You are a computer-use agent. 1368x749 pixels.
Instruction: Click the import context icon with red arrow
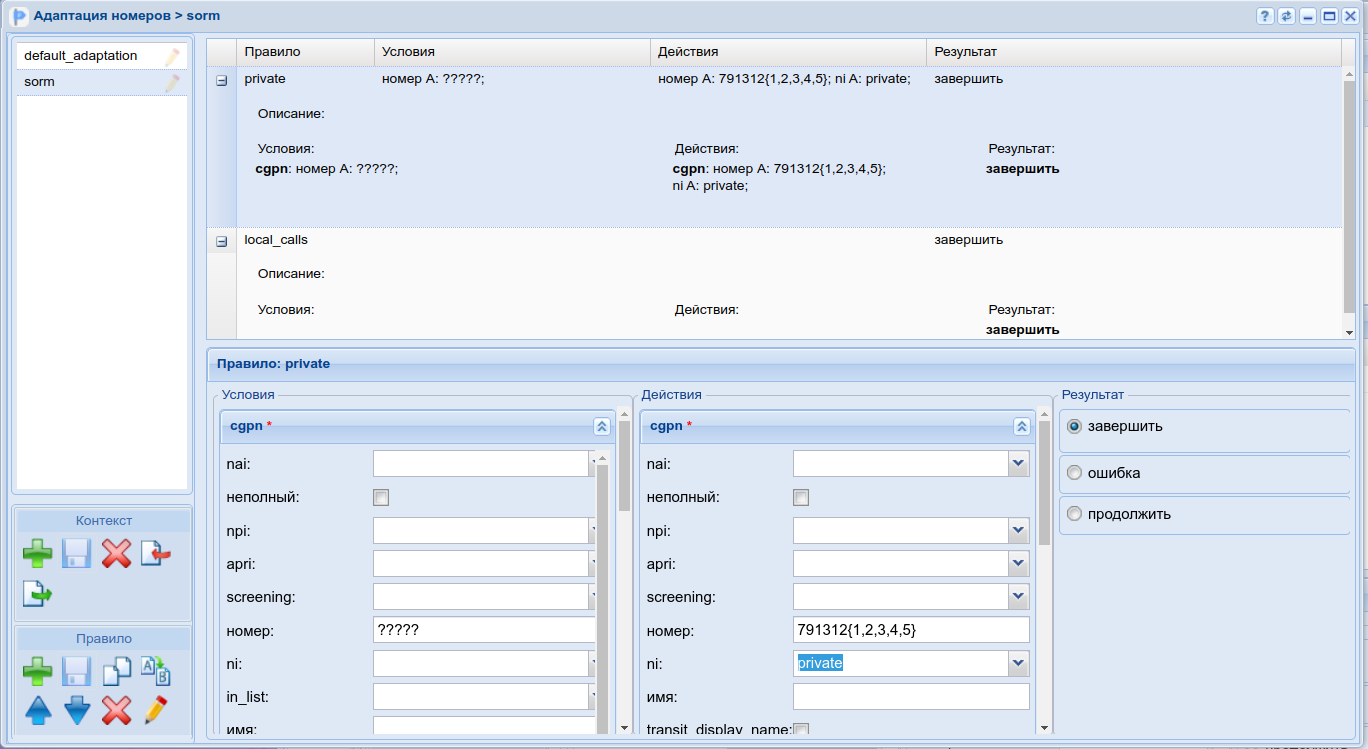155,553
